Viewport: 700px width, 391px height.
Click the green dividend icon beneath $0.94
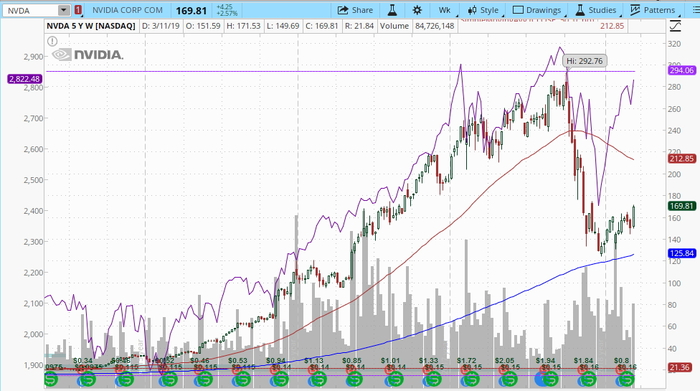pyautogui.click(x=281, y=380)
